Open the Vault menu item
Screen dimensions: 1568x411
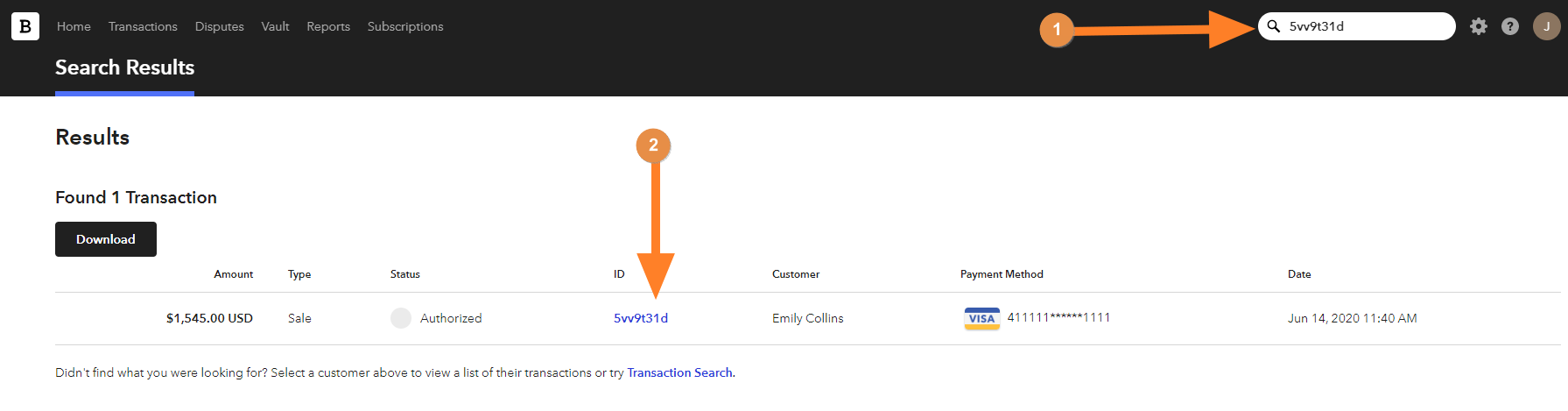[275, 26]
